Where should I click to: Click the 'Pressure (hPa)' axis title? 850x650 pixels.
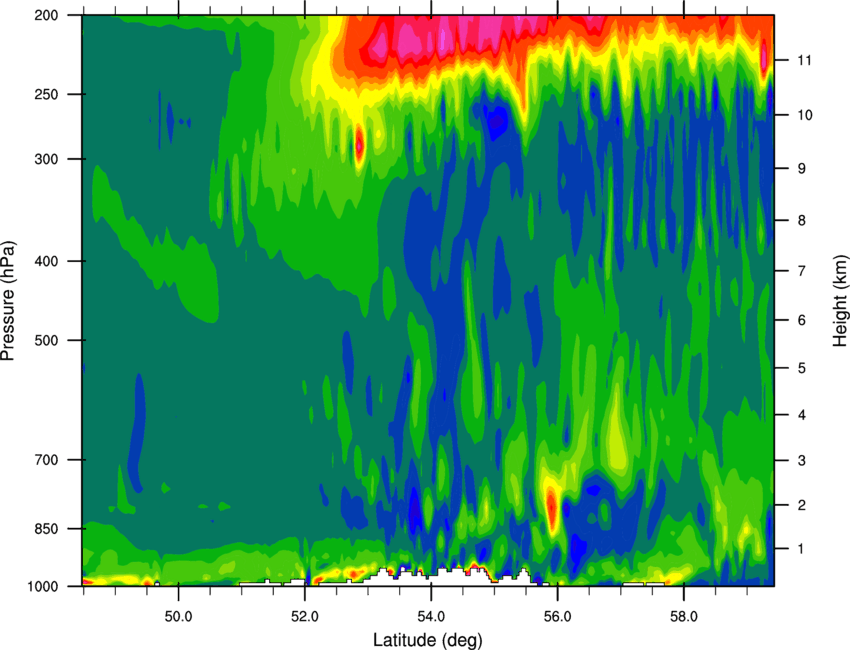point(8,301)
